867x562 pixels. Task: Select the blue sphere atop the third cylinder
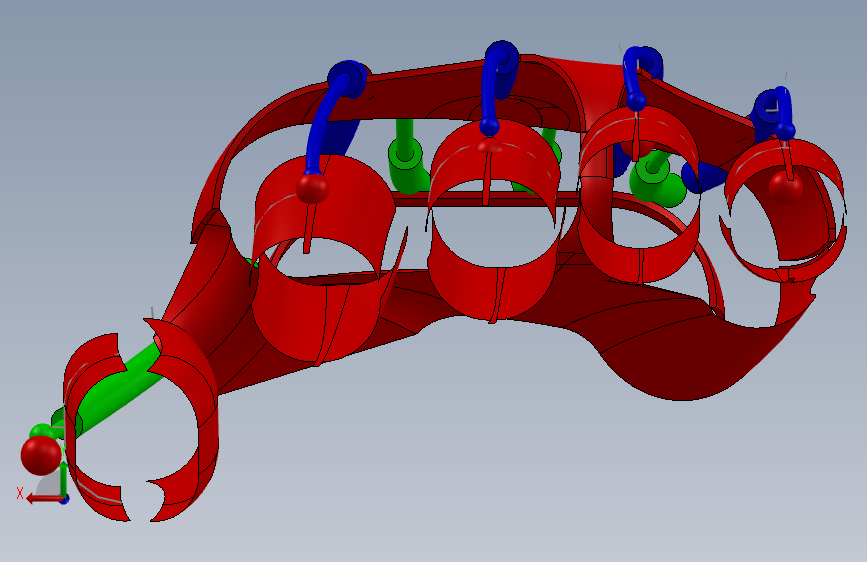point(636,101)
